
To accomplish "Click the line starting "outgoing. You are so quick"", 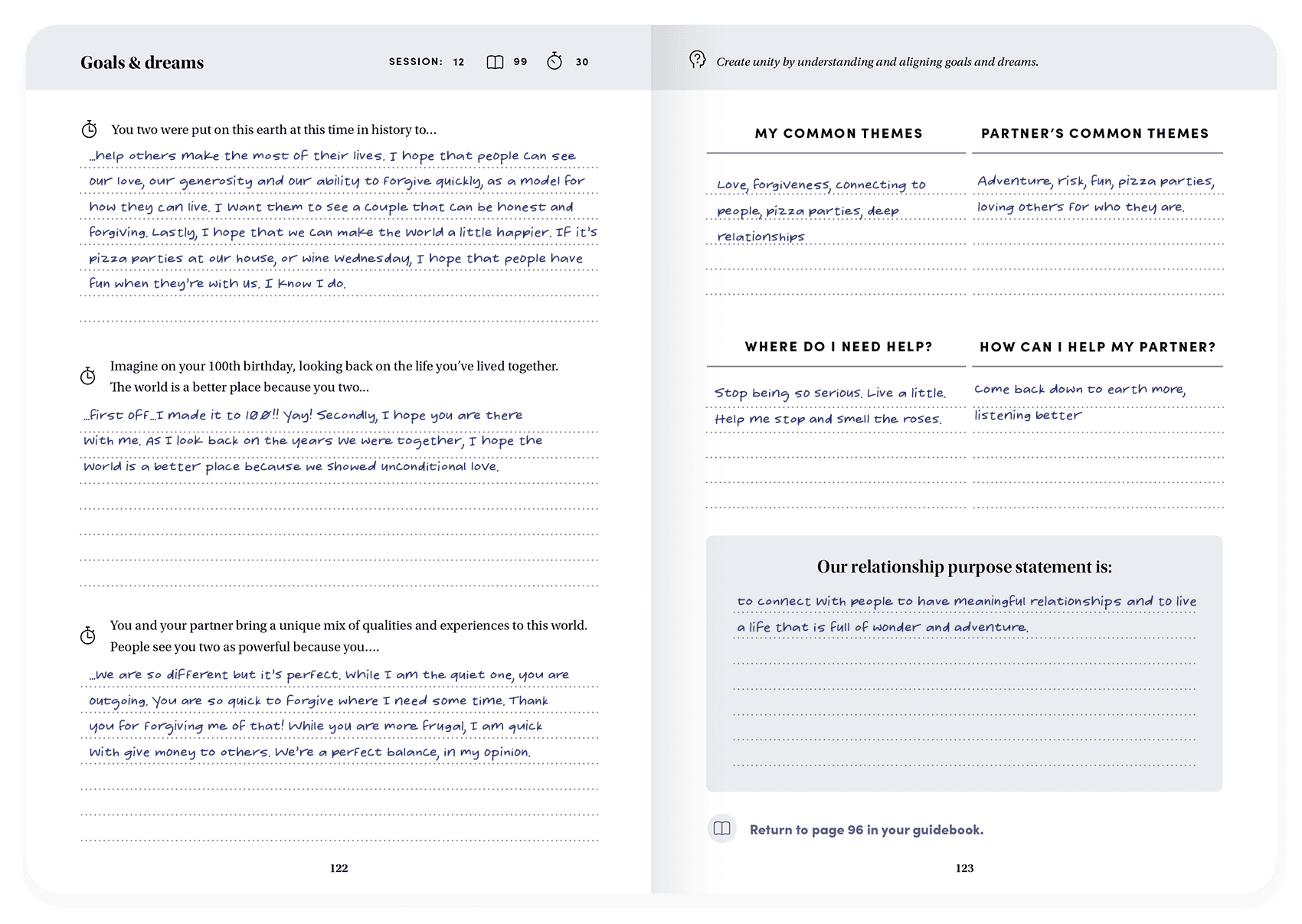I will tap(319, 701).
